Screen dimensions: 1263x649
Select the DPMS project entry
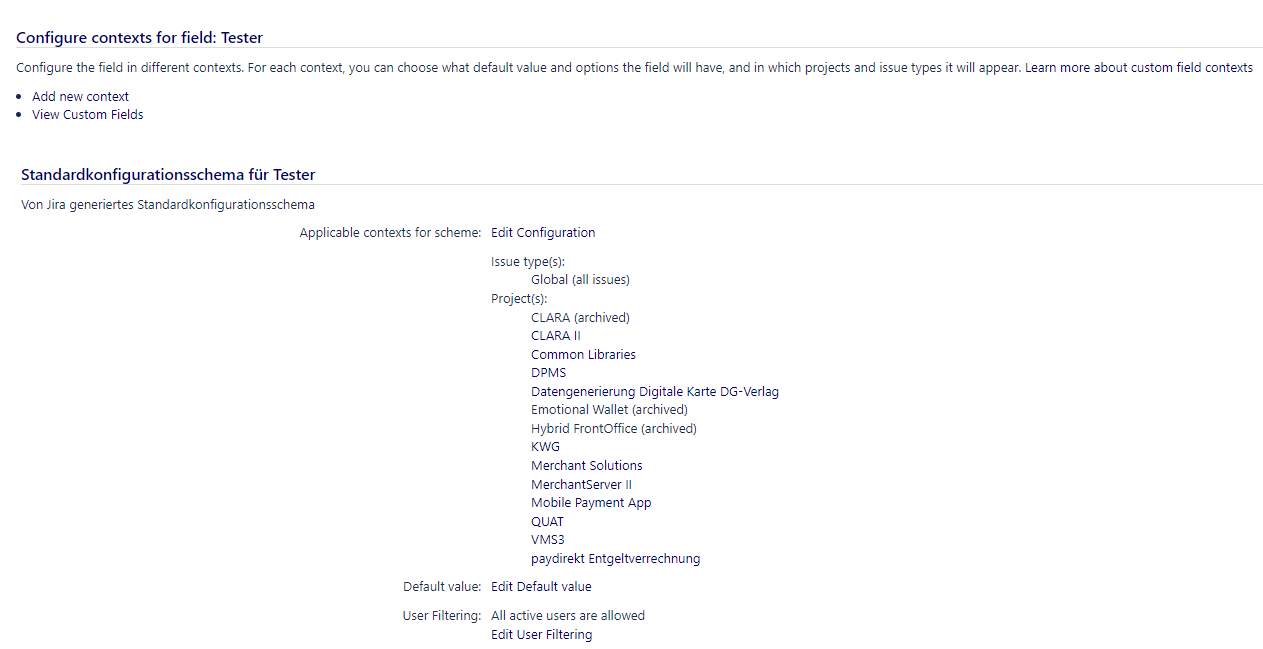pos(548,372)
